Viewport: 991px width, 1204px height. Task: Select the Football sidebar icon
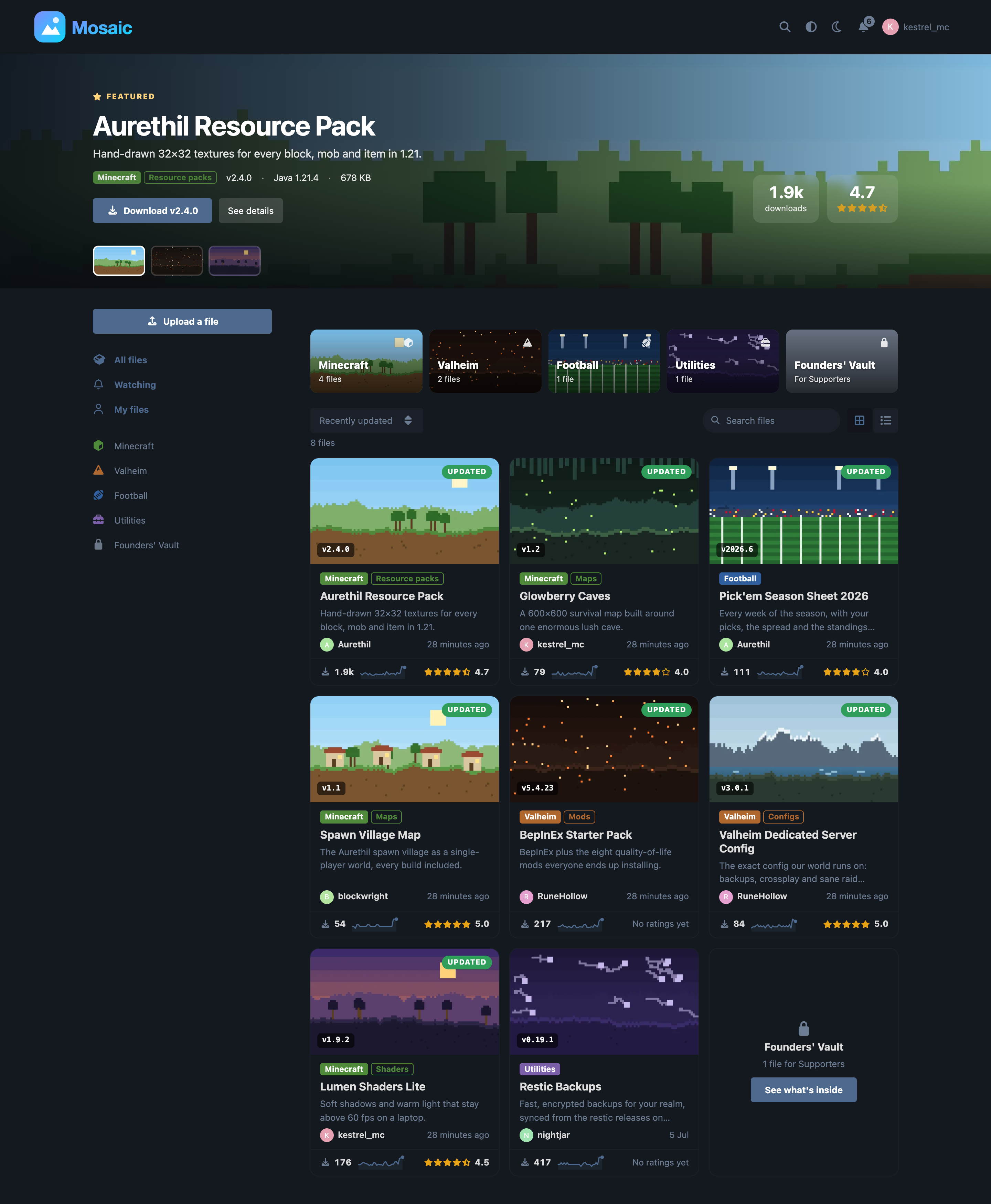click(x=99, y=495)
